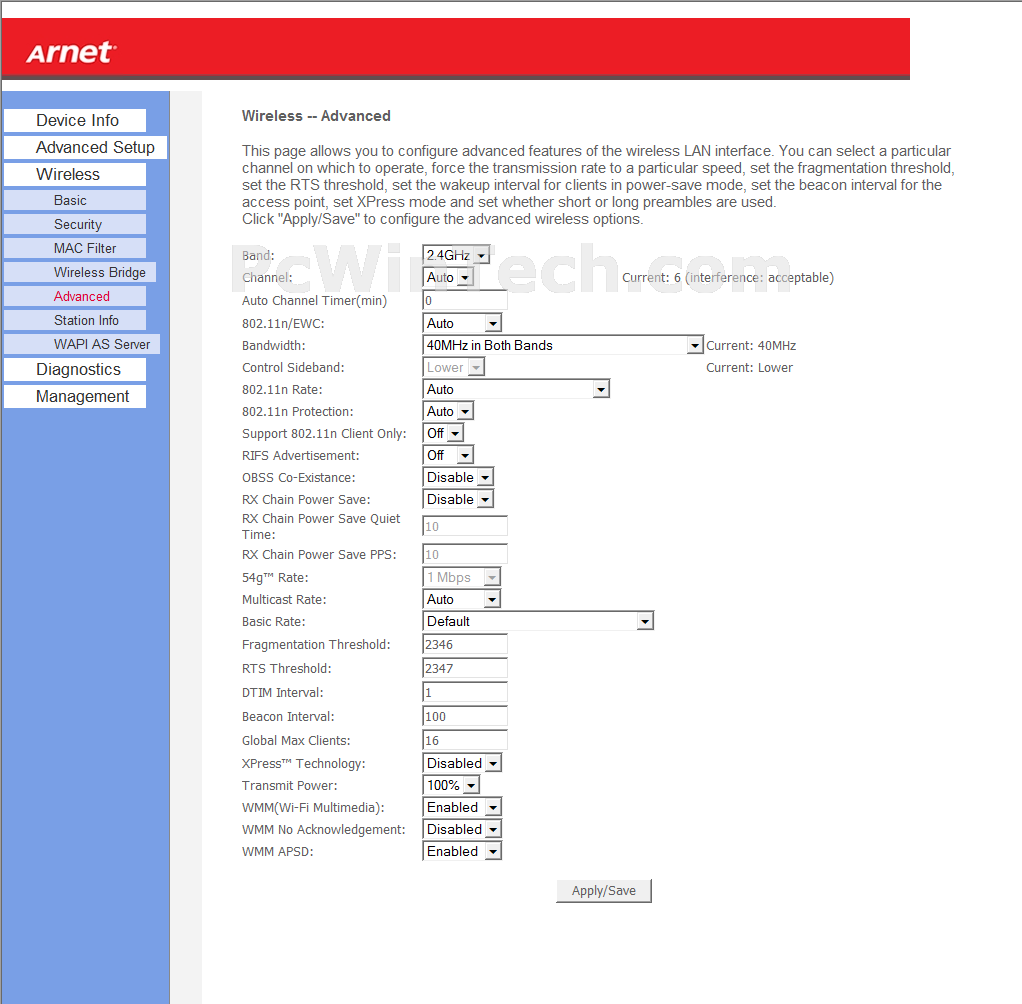Click the Beacon Interval input field
The width and height of the screenshot is (1022, 1004).
pos(465,716)
